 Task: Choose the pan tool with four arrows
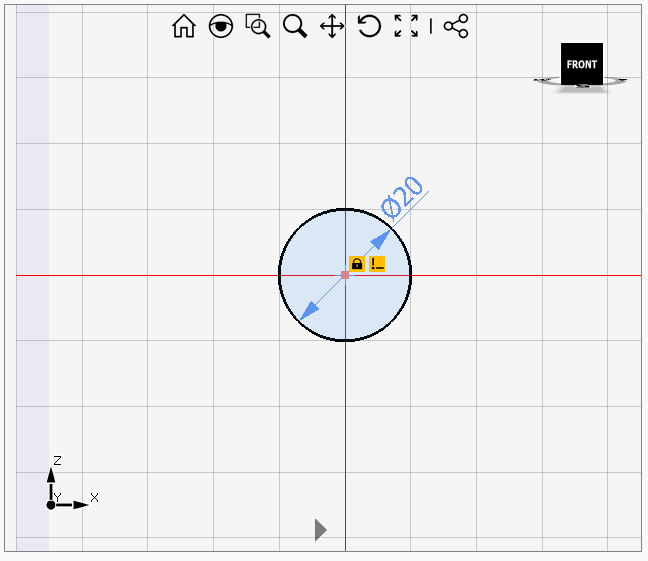point(332,27)
